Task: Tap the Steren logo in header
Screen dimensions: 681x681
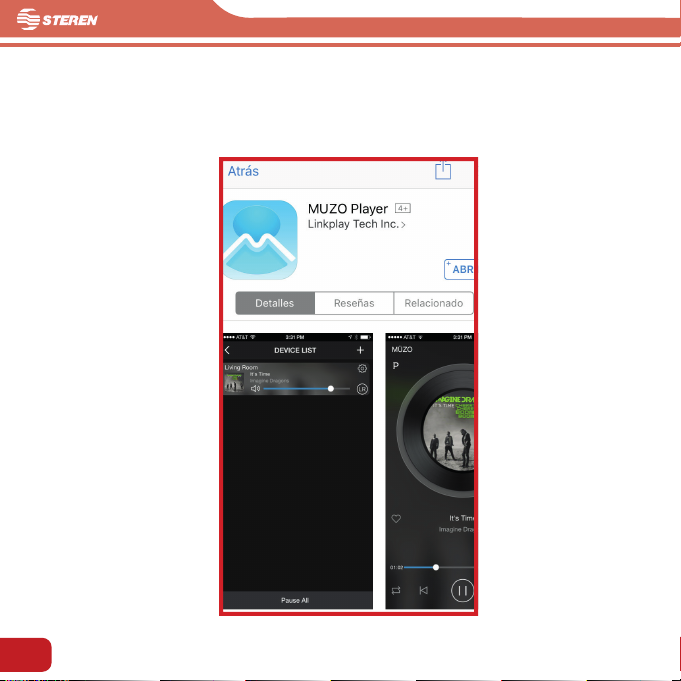Action: tap(57, 20)
